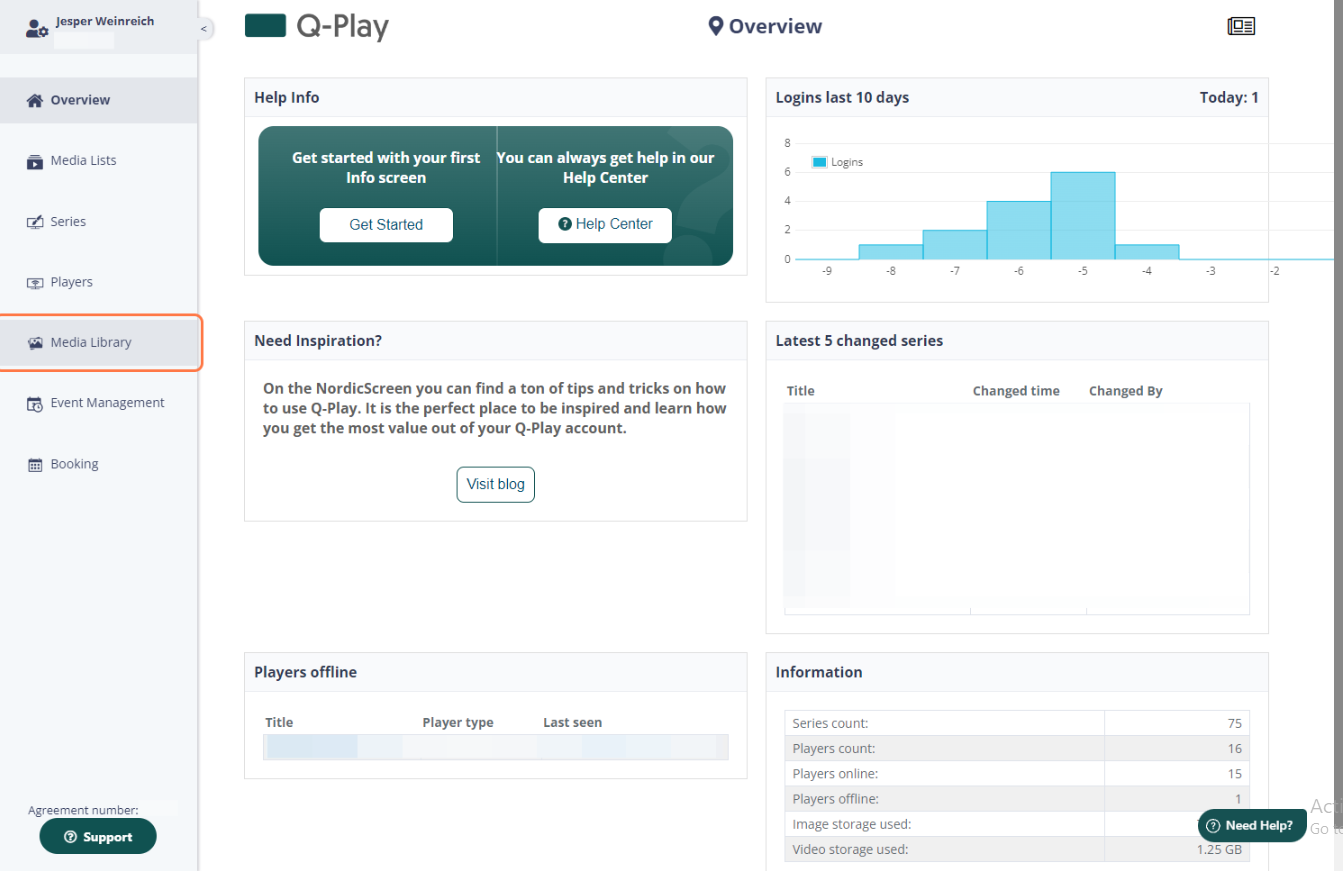Click the Get Started button
This screenshot has height=871, width=1343.
coord(386,225)
